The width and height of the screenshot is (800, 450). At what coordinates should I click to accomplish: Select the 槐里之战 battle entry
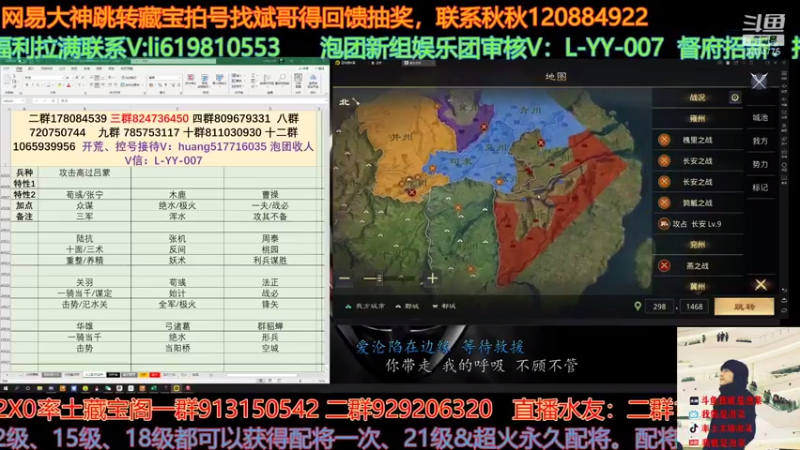[697, 140]
